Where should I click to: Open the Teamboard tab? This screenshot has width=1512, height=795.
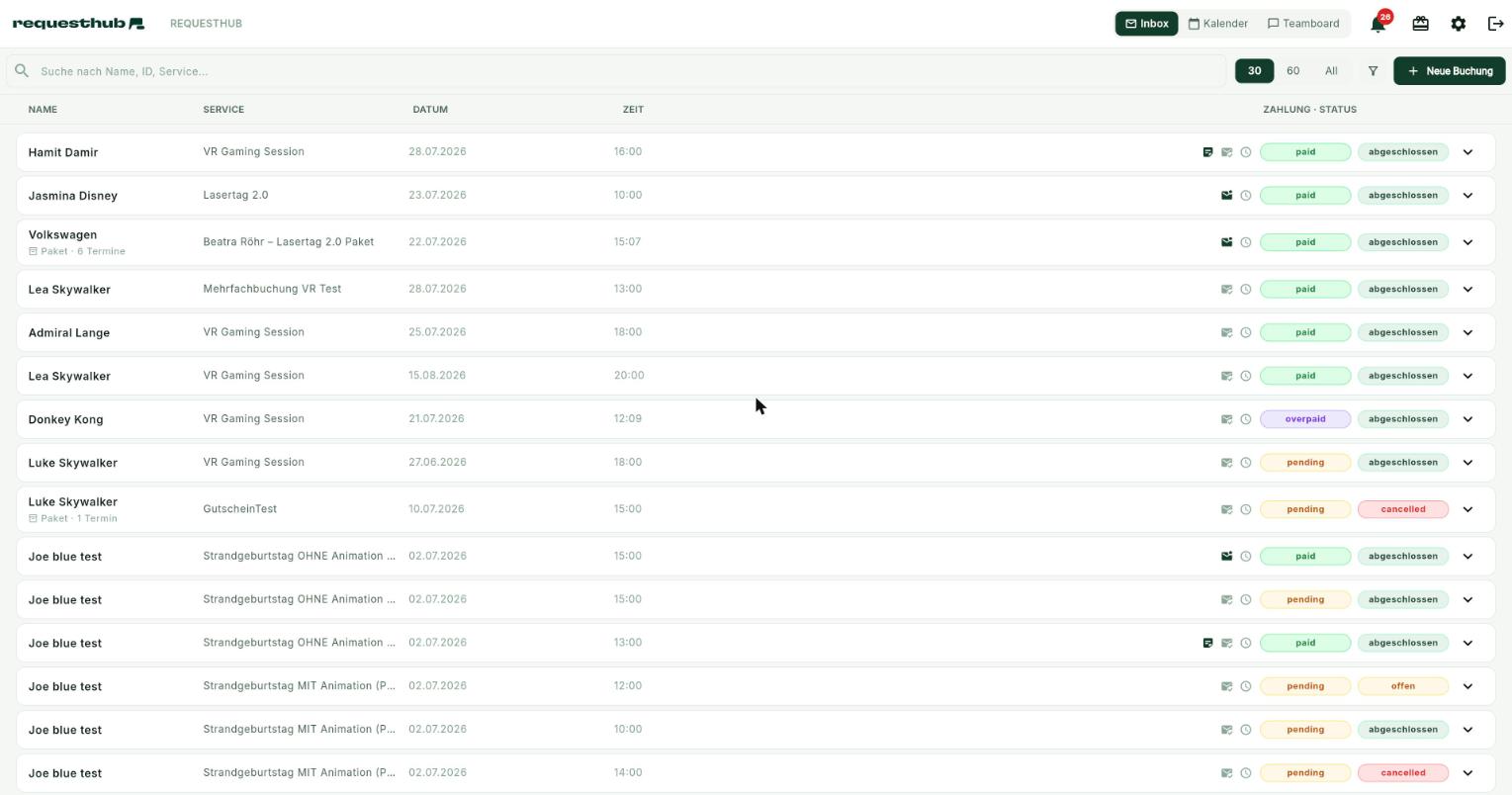pos(1303,24)
